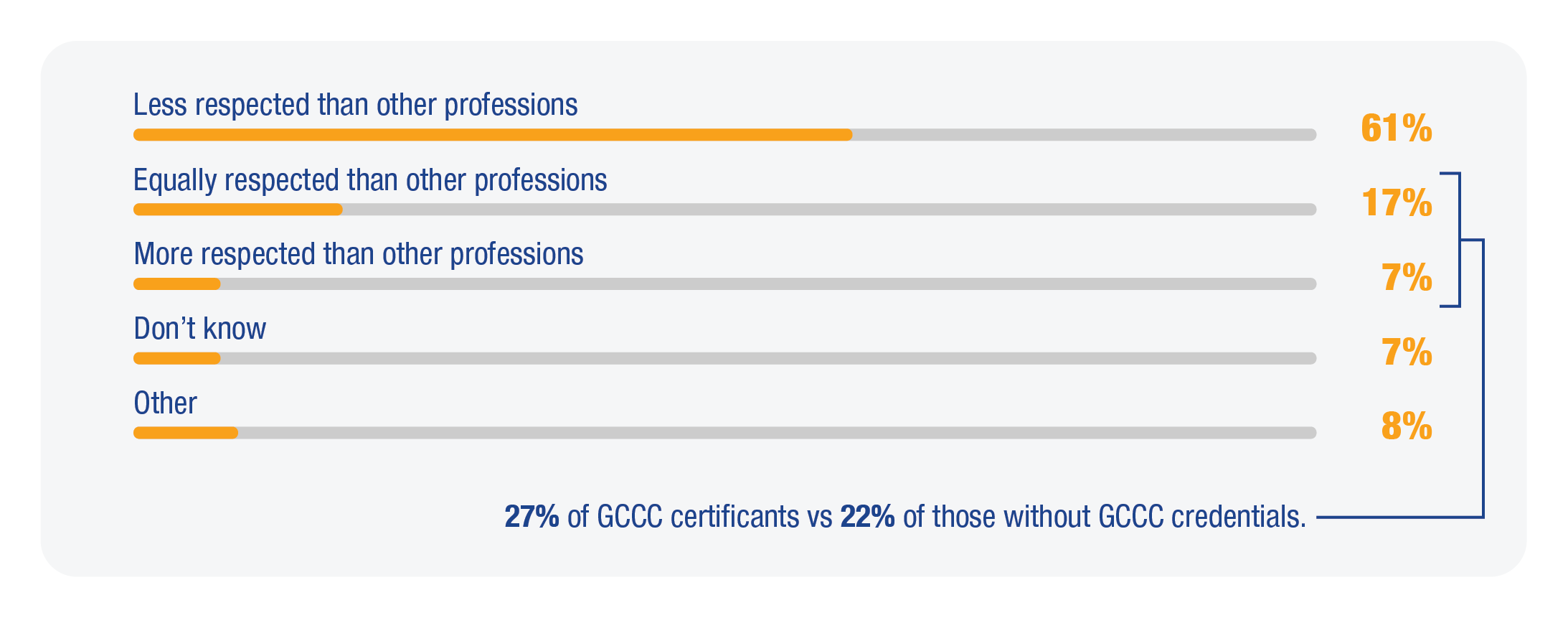Click the orange 17% bar segment
The height and width of the screenshot is (618, 1568).
238,210
